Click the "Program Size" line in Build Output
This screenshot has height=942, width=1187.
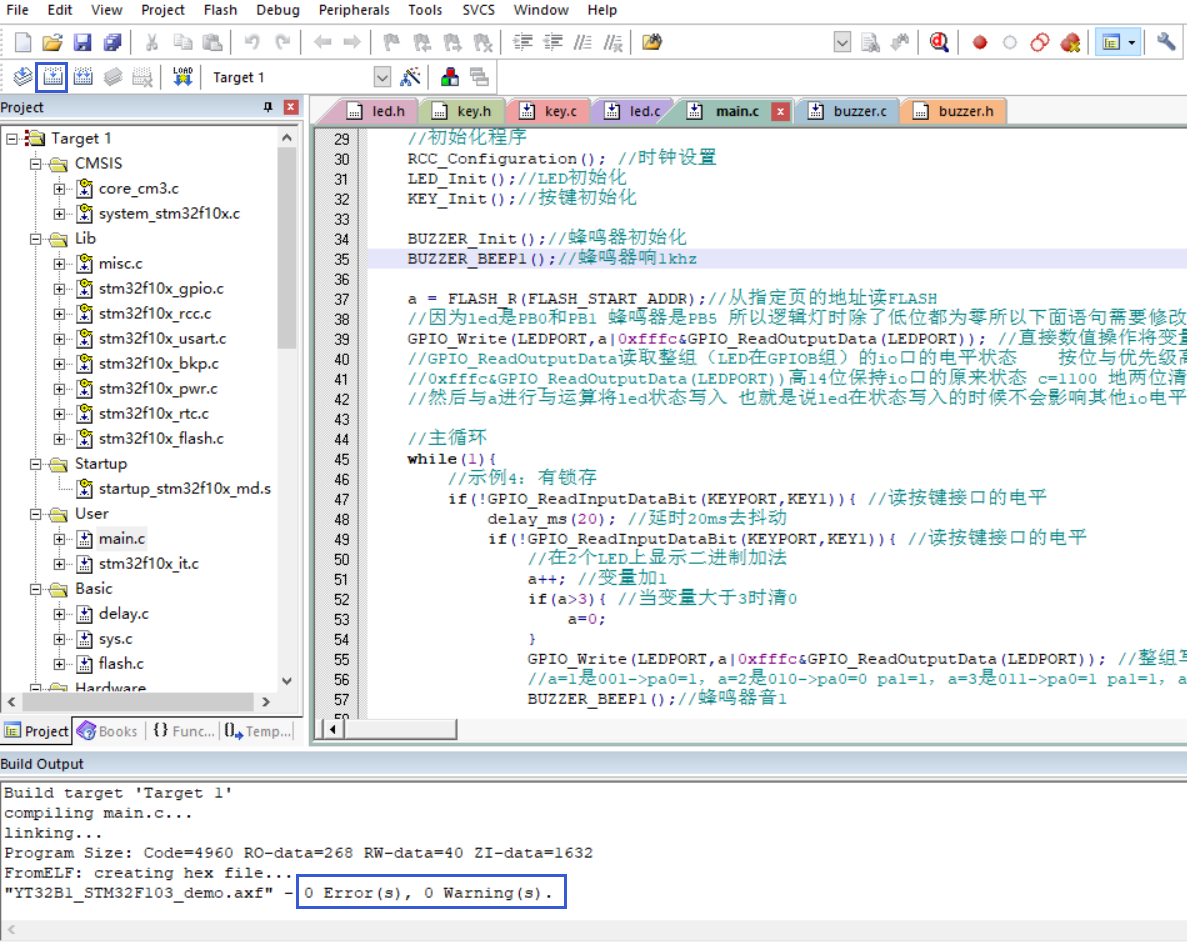point(298,853)
